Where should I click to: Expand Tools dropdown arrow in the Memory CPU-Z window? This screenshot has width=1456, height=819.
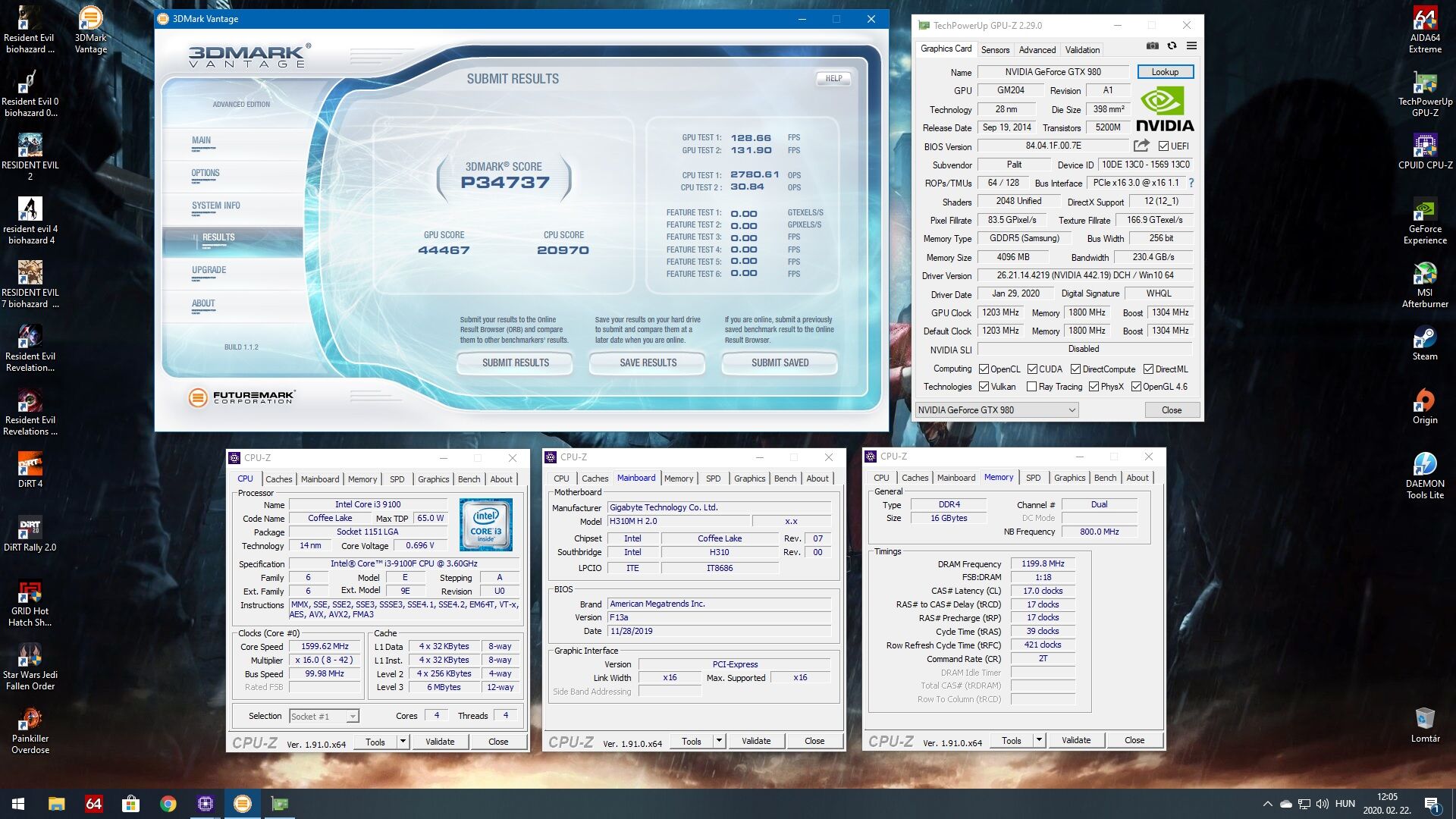(1039, 740)
